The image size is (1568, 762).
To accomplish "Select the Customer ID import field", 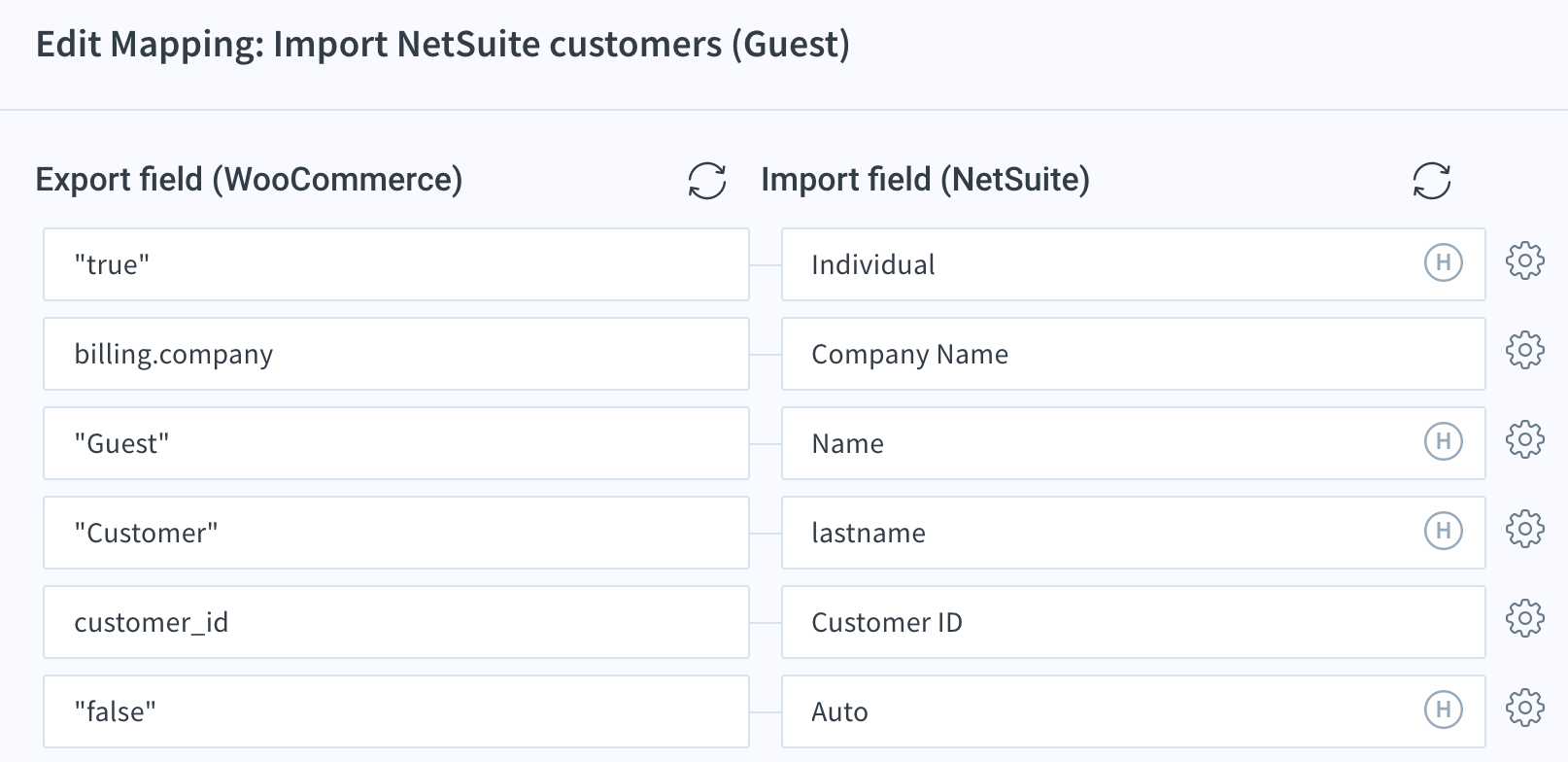I will point(1134,622).
